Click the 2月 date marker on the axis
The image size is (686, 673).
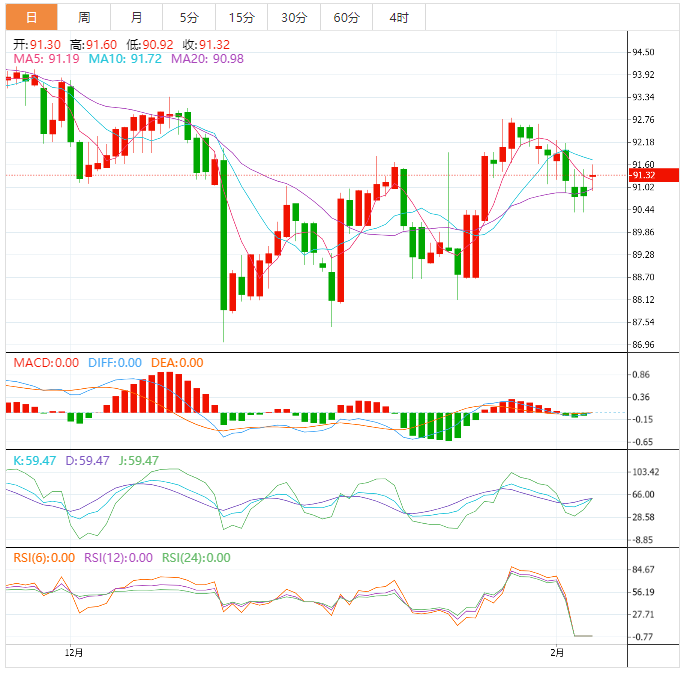[556, 653]
